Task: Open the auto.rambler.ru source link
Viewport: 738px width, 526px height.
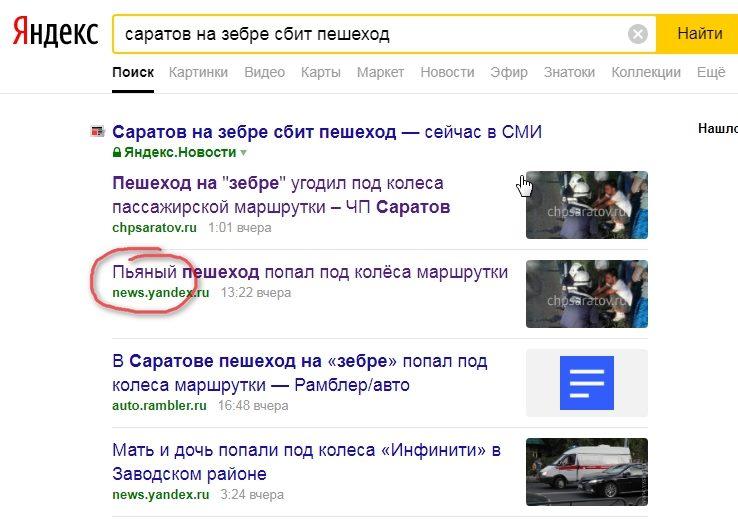Action: pyautogui.click(x=159, y=406)
